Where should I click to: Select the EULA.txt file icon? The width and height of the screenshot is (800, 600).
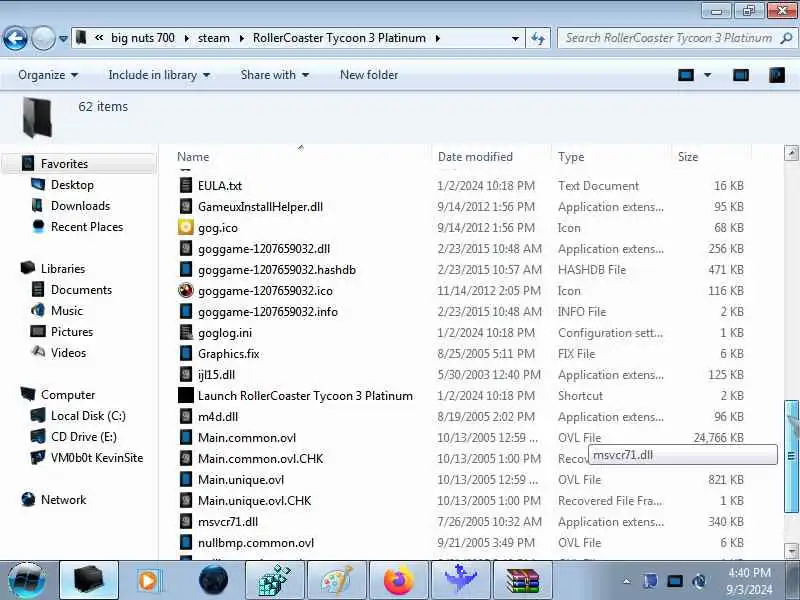coord(186,185)
